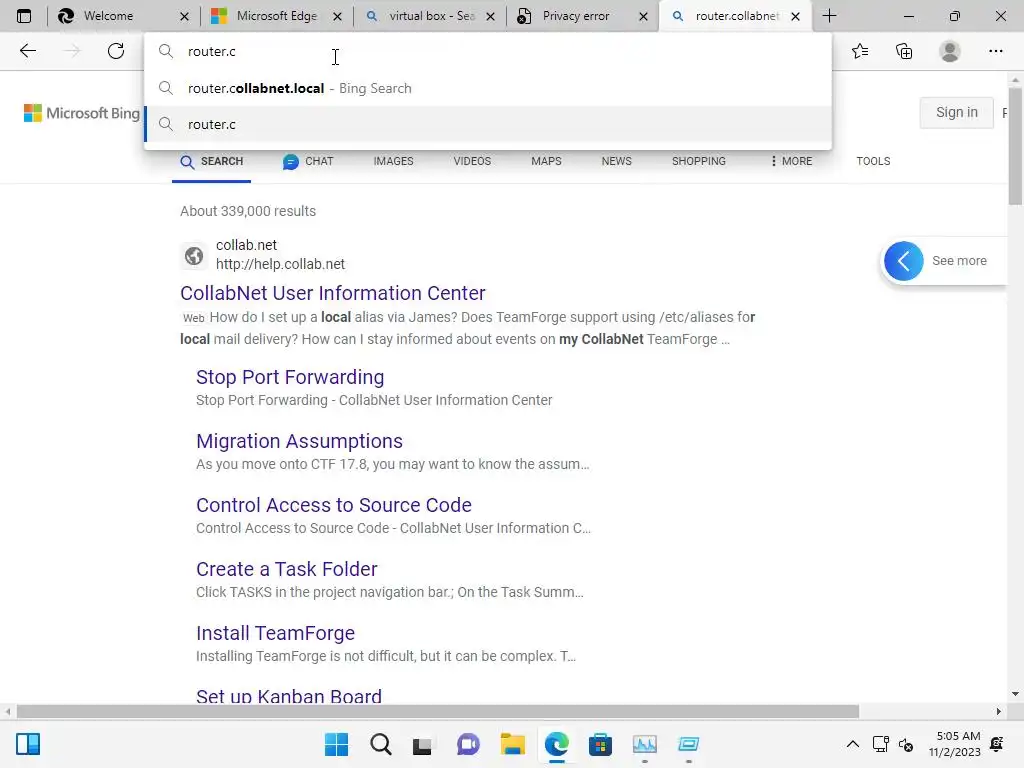Open taskbar Search magnifier
Viewport: 1024px width, 768px height.
[381, 744]
